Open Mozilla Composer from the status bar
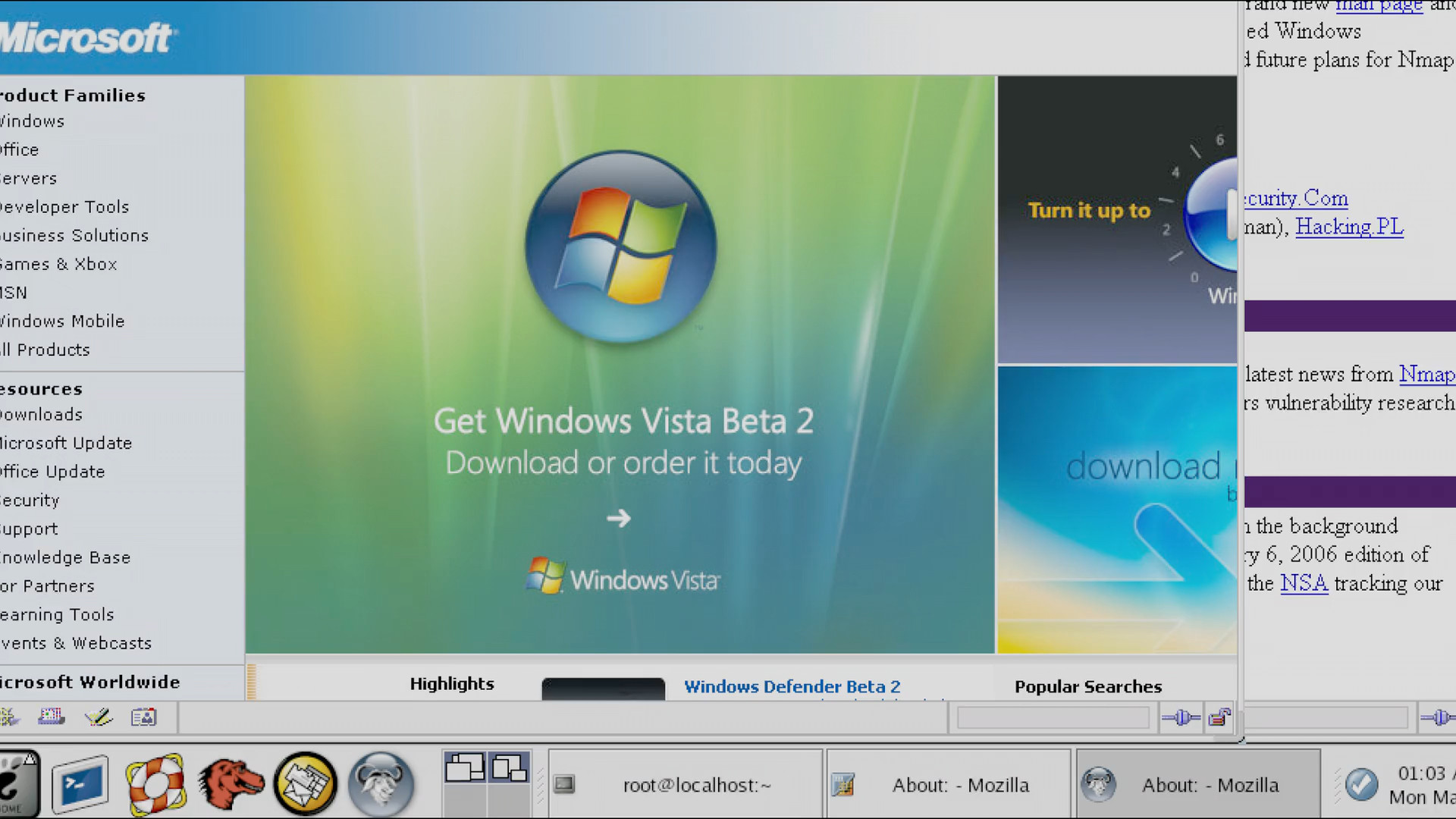 coord(99,717)
